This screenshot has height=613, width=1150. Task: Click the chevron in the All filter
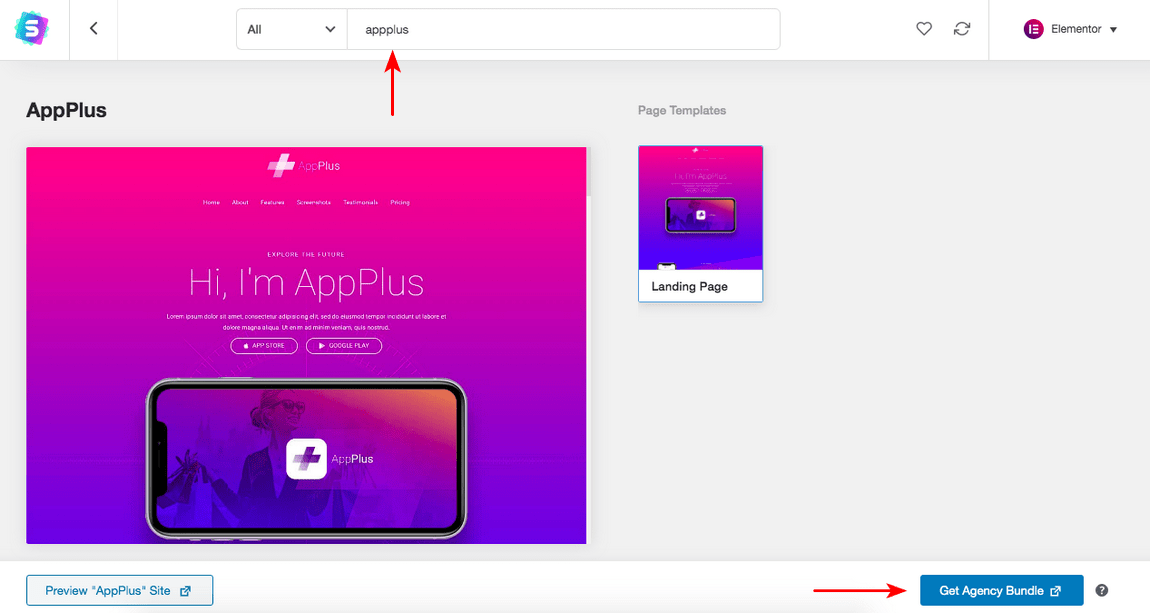pyautogui.click(x=330, y=29)
